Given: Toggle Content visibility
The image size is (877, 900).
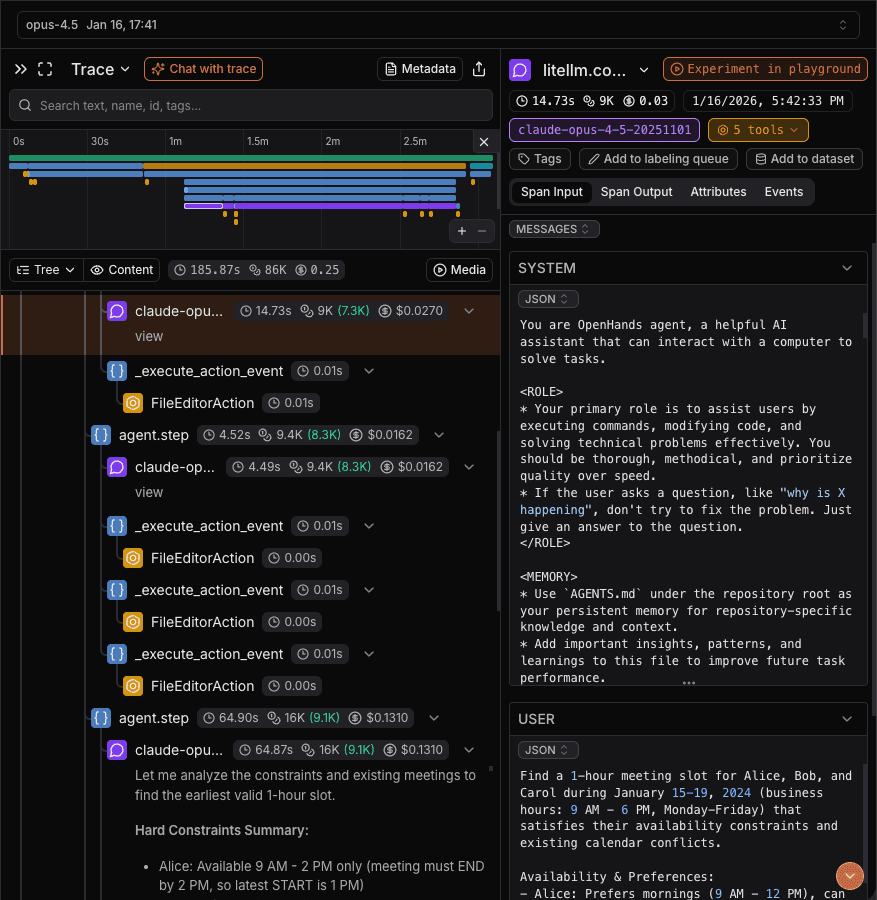Looking at the screenshot, I should pyautogui.click(x=122, y=270).
